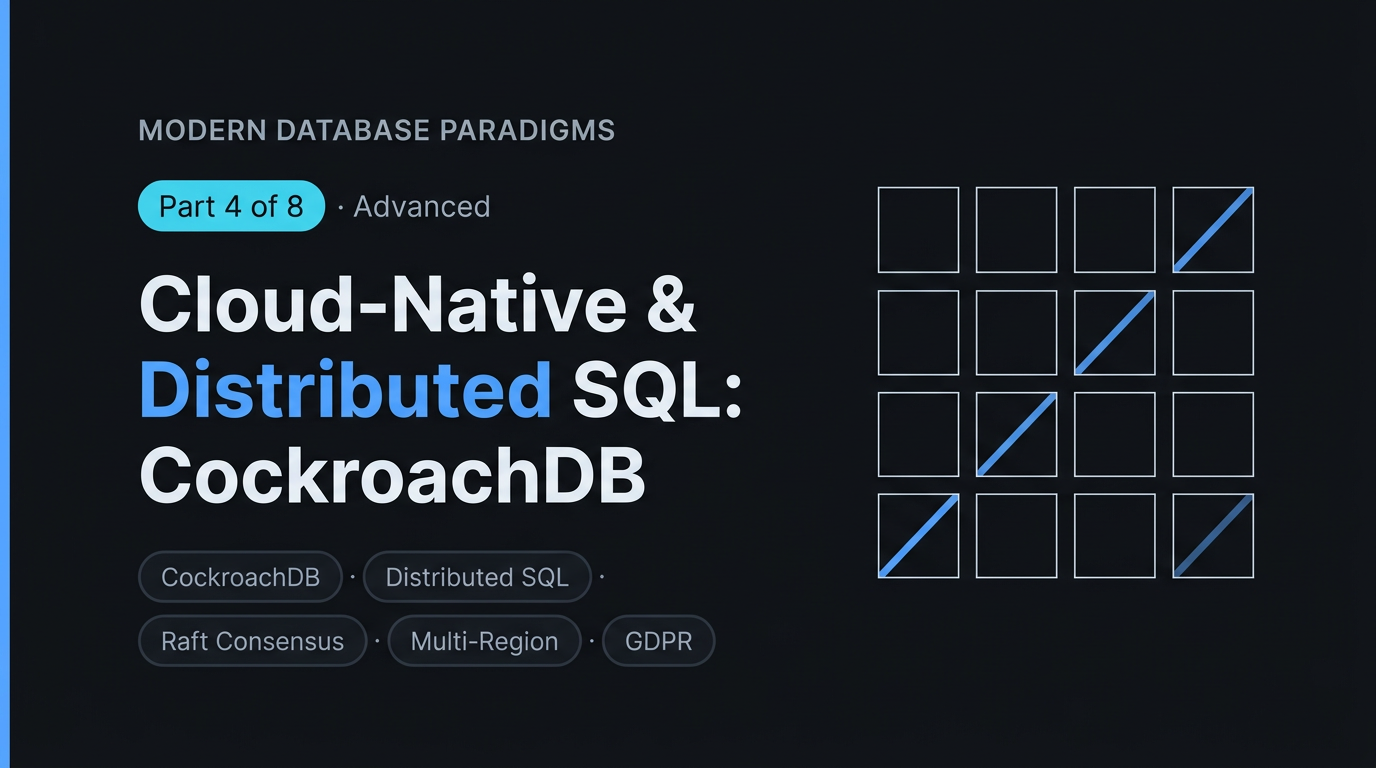Click the blue word "Distributed" in title
The width and height of the screenshot is (1376, 768).
[345, 388]
